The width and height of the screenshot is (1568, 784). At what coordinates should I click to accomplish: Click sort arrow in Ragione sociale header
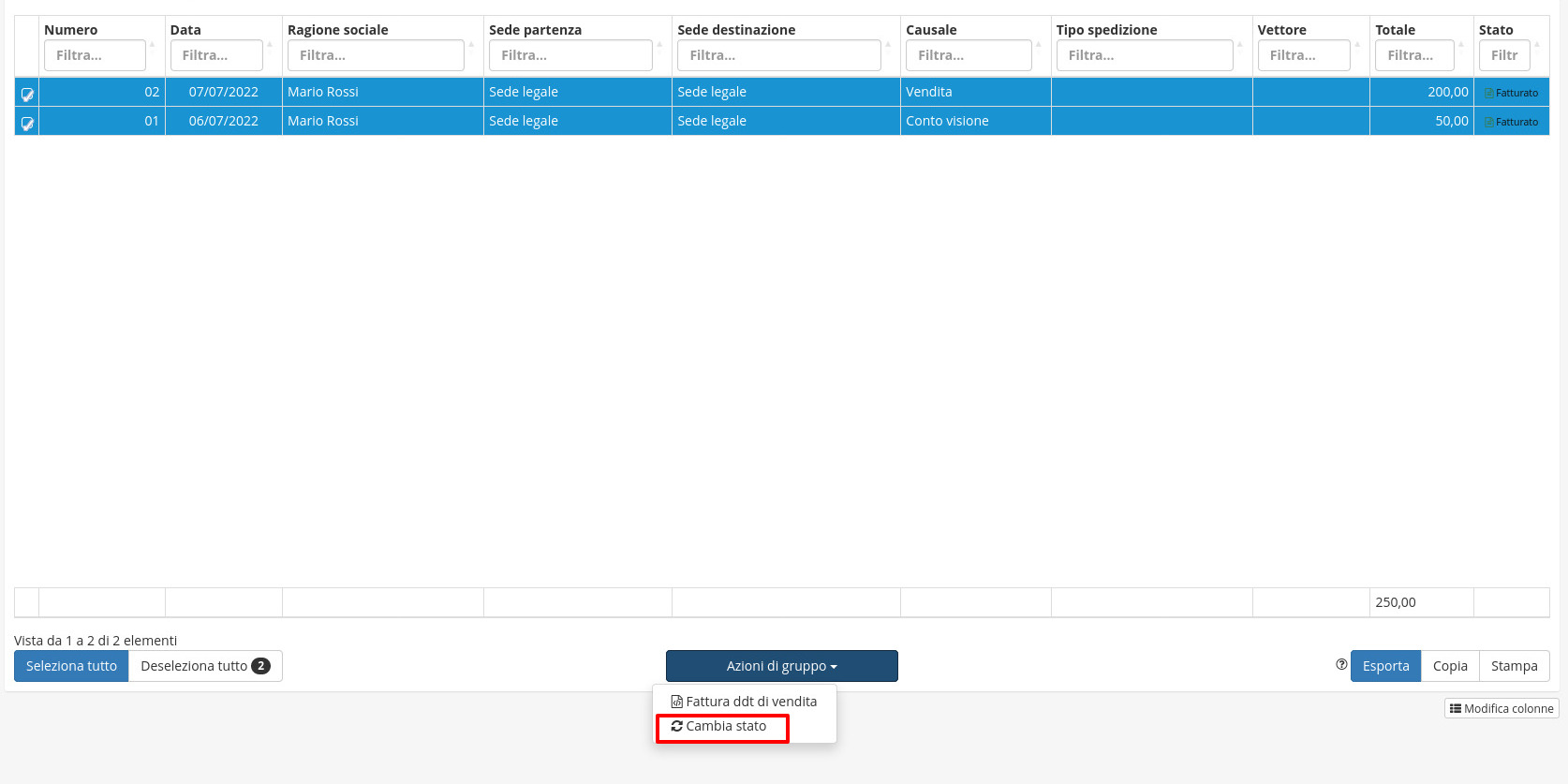click(471, 44)
